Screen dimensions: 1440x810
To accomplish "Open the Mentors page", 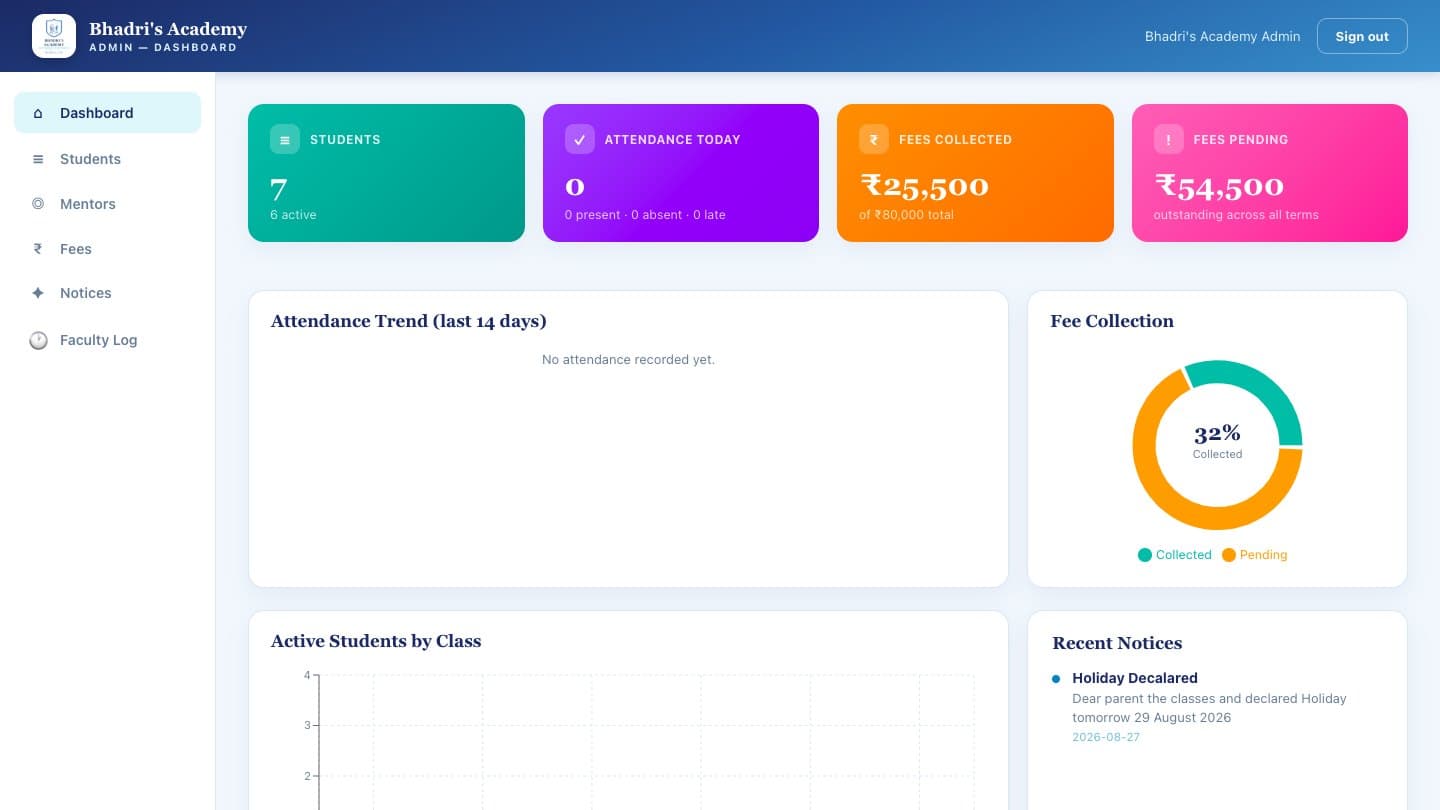I will (x=107, y=204).
